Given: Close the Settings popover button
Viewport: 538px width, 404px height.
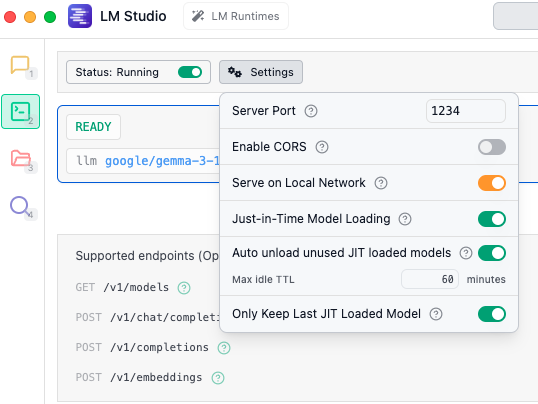Looking at the screenshot, I should (261, 72).
